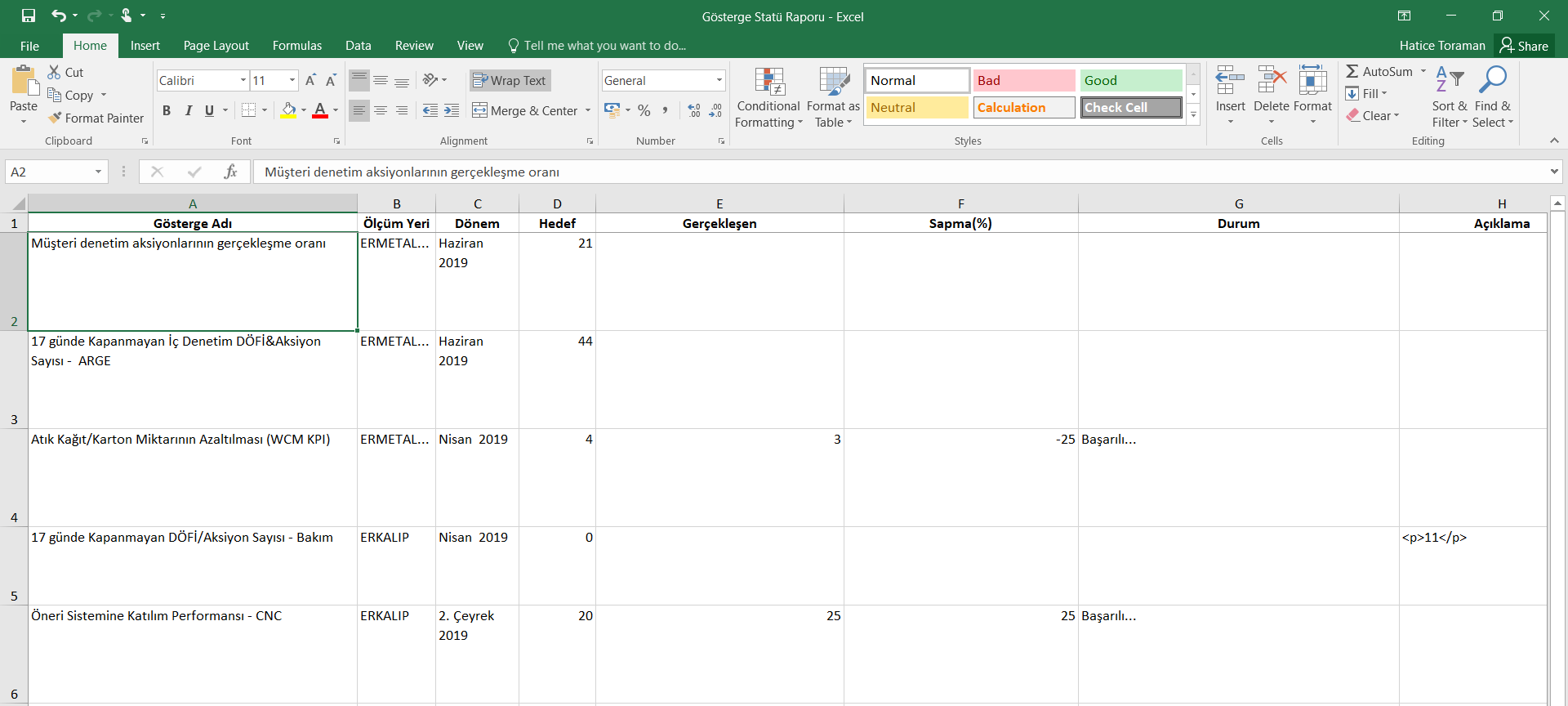Open Conditional Formatting menu
The height and width of the screenshot is (706, 1568).
[768, 98]
